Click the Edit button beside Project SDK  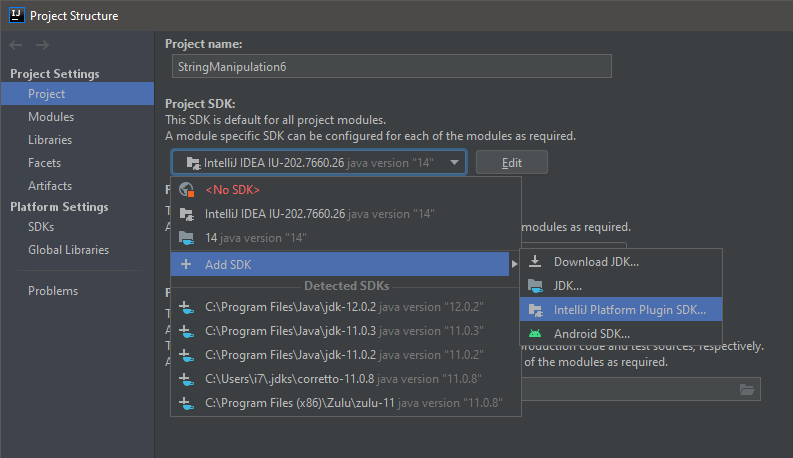tap(511, 162)
